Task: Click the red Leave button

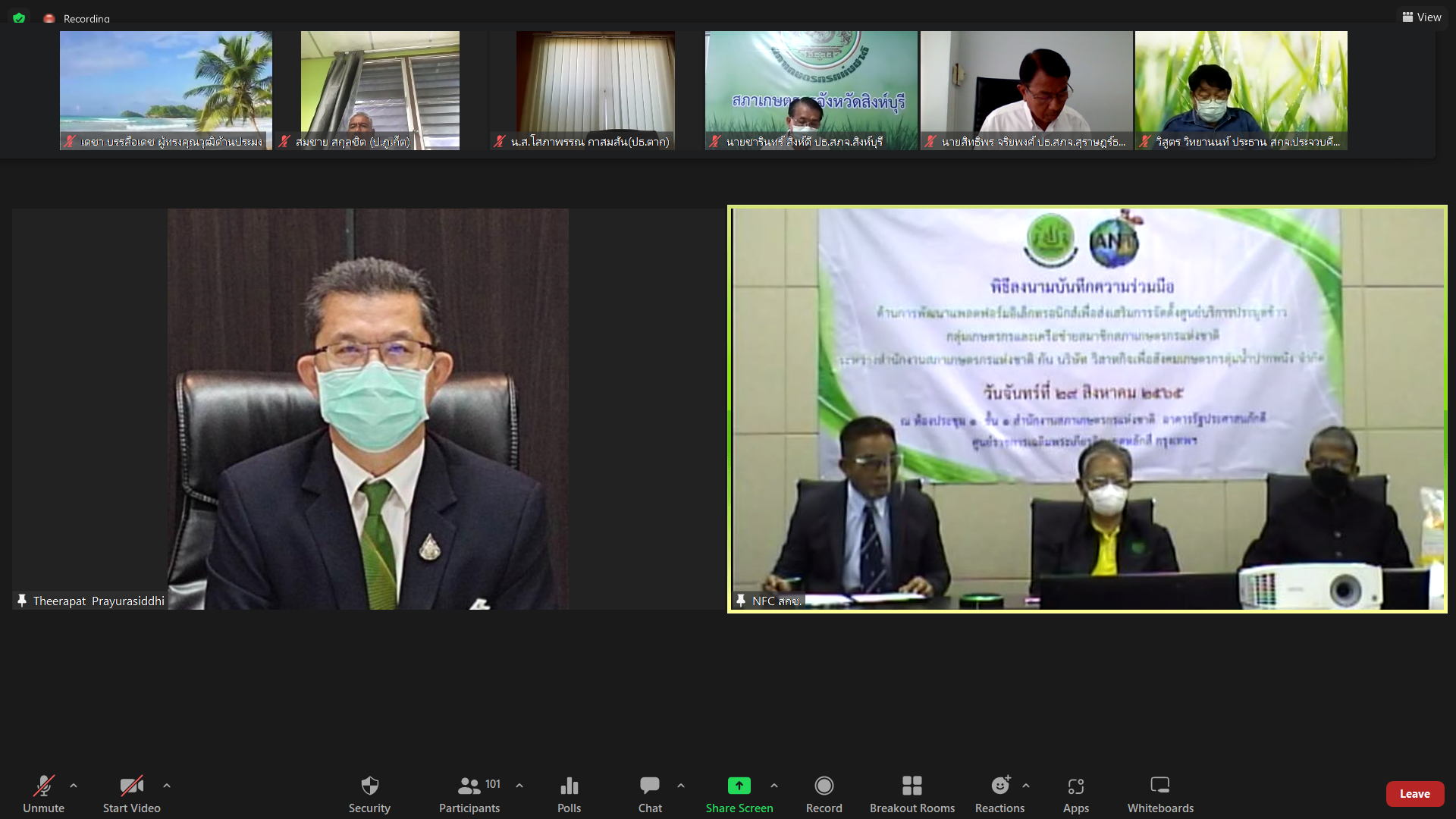Action: (1415, 794)
